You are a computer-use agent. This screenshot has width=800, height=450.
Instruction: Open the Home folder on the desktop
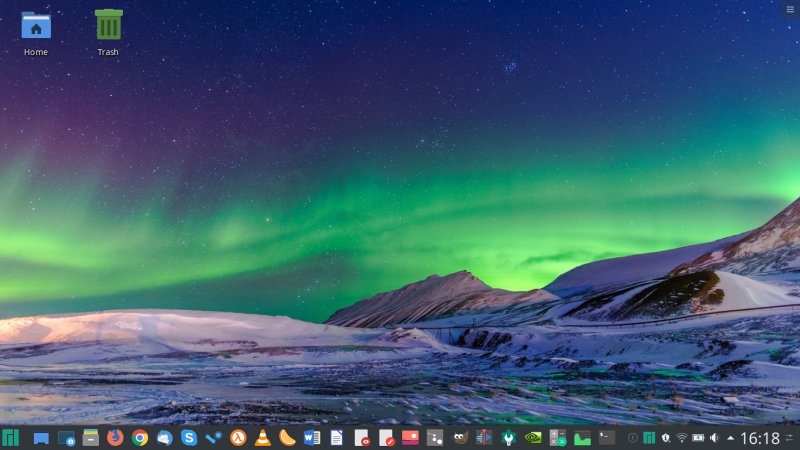(36, 34)
